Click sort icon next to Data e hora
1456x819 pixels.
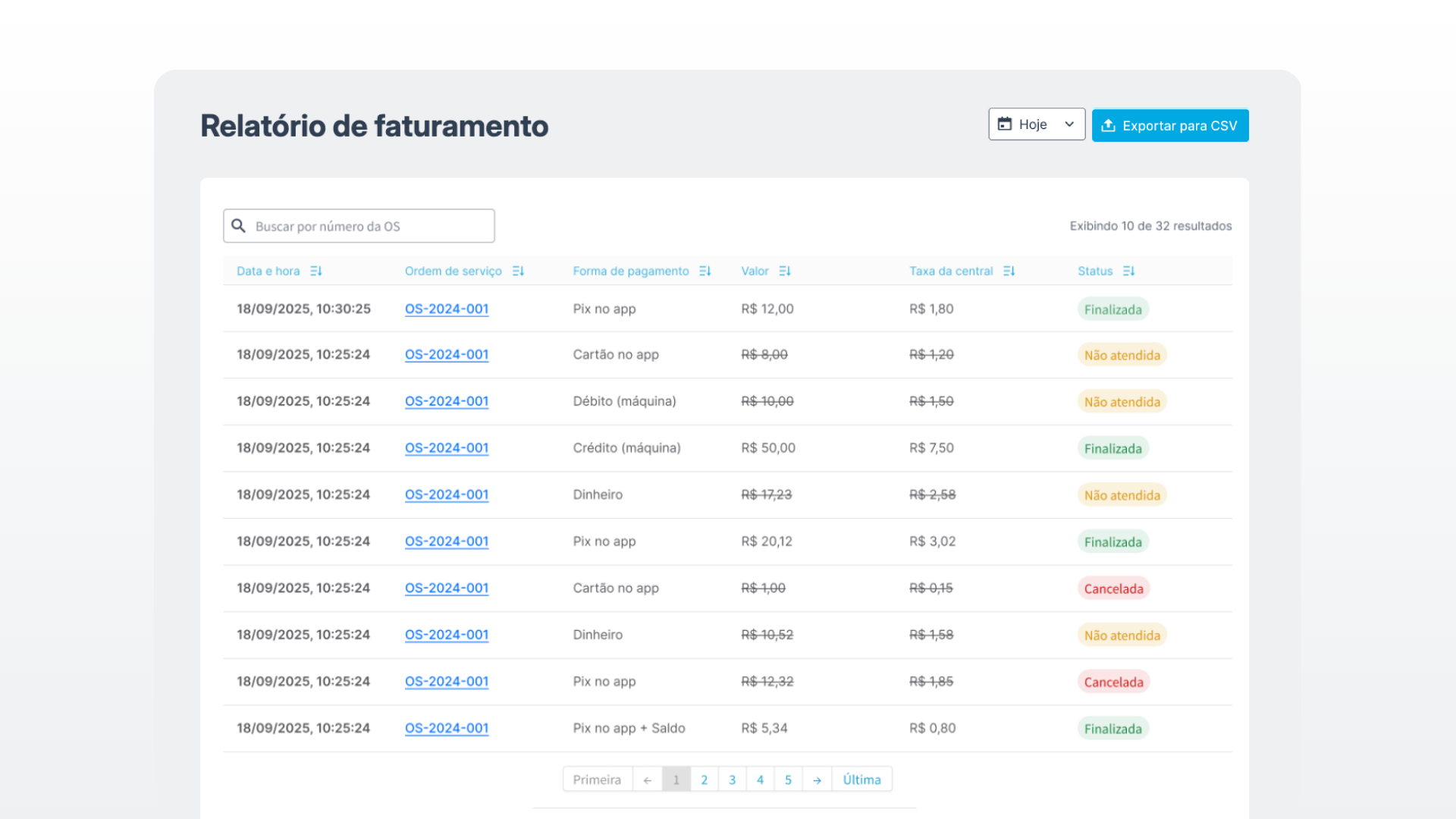coord(316,271)
